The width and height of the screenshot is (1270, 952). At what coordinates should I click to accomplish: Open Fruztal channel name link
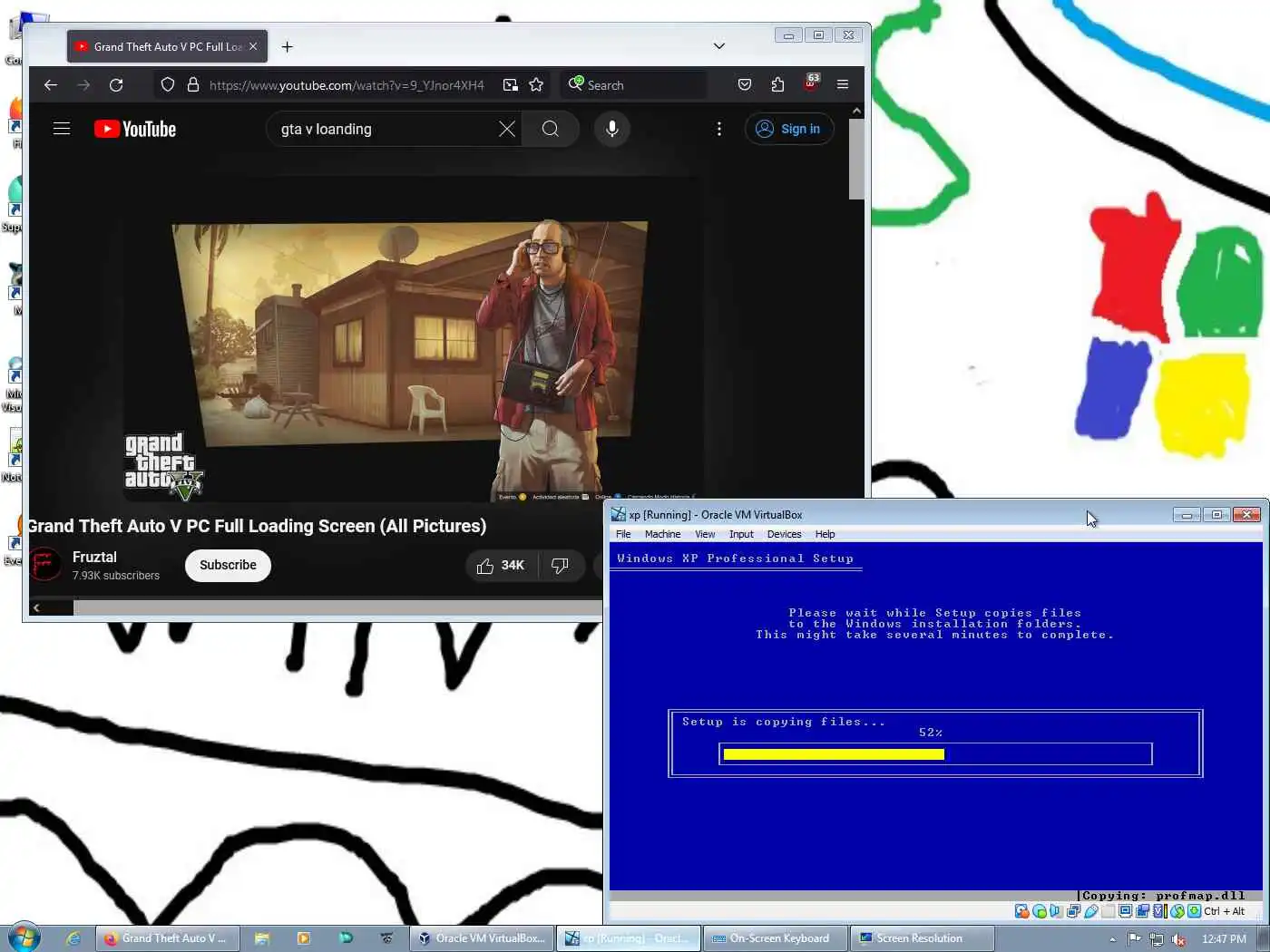[x=94, y=557]
